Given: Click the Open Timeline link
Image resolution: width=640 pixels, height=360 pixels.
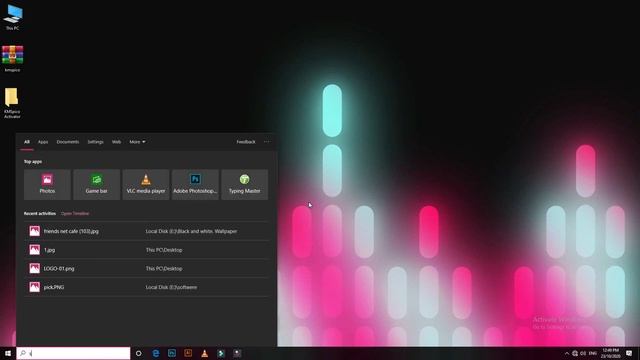Looking at the screenshot, I should (75, 213).
